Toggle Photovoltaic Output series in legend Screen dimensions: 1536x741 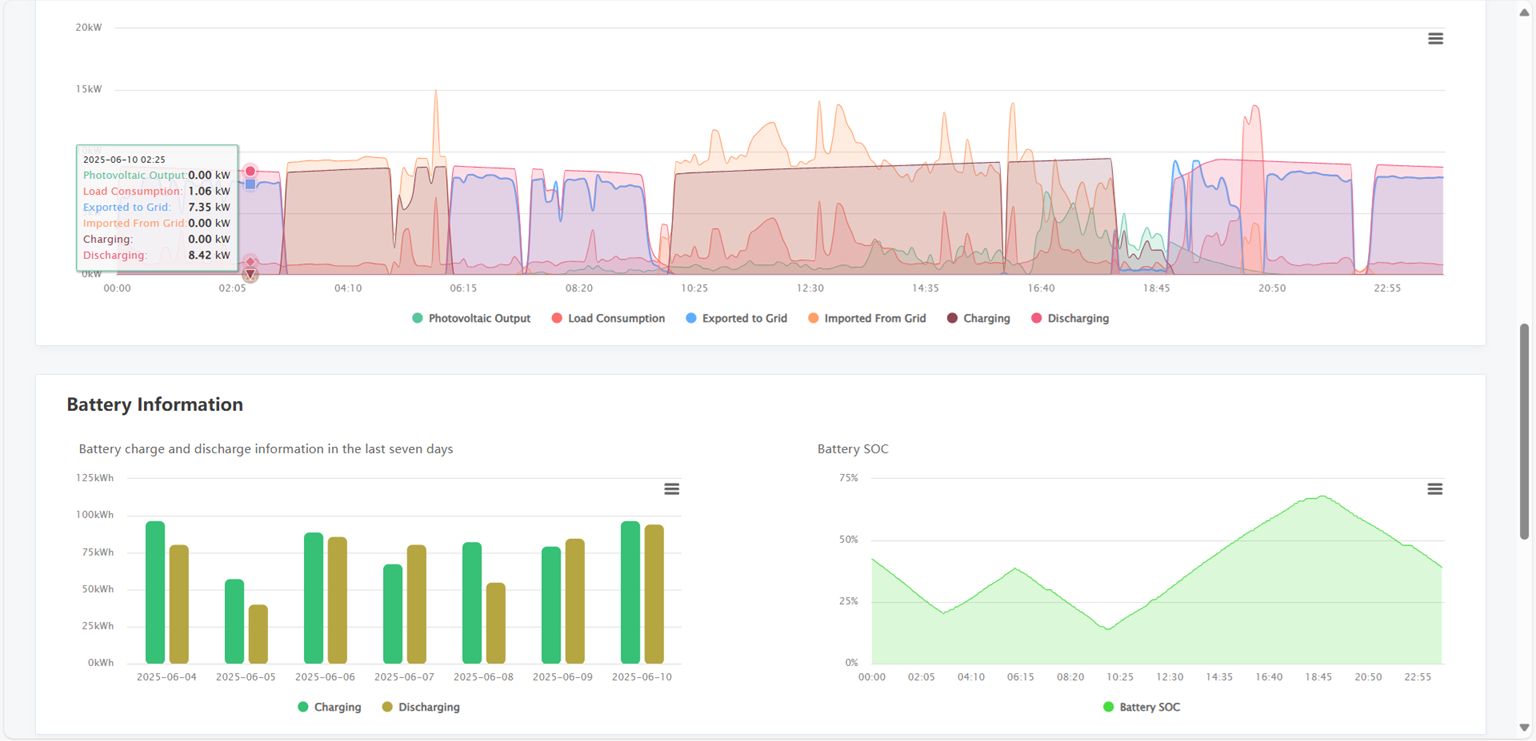(471, 318)
